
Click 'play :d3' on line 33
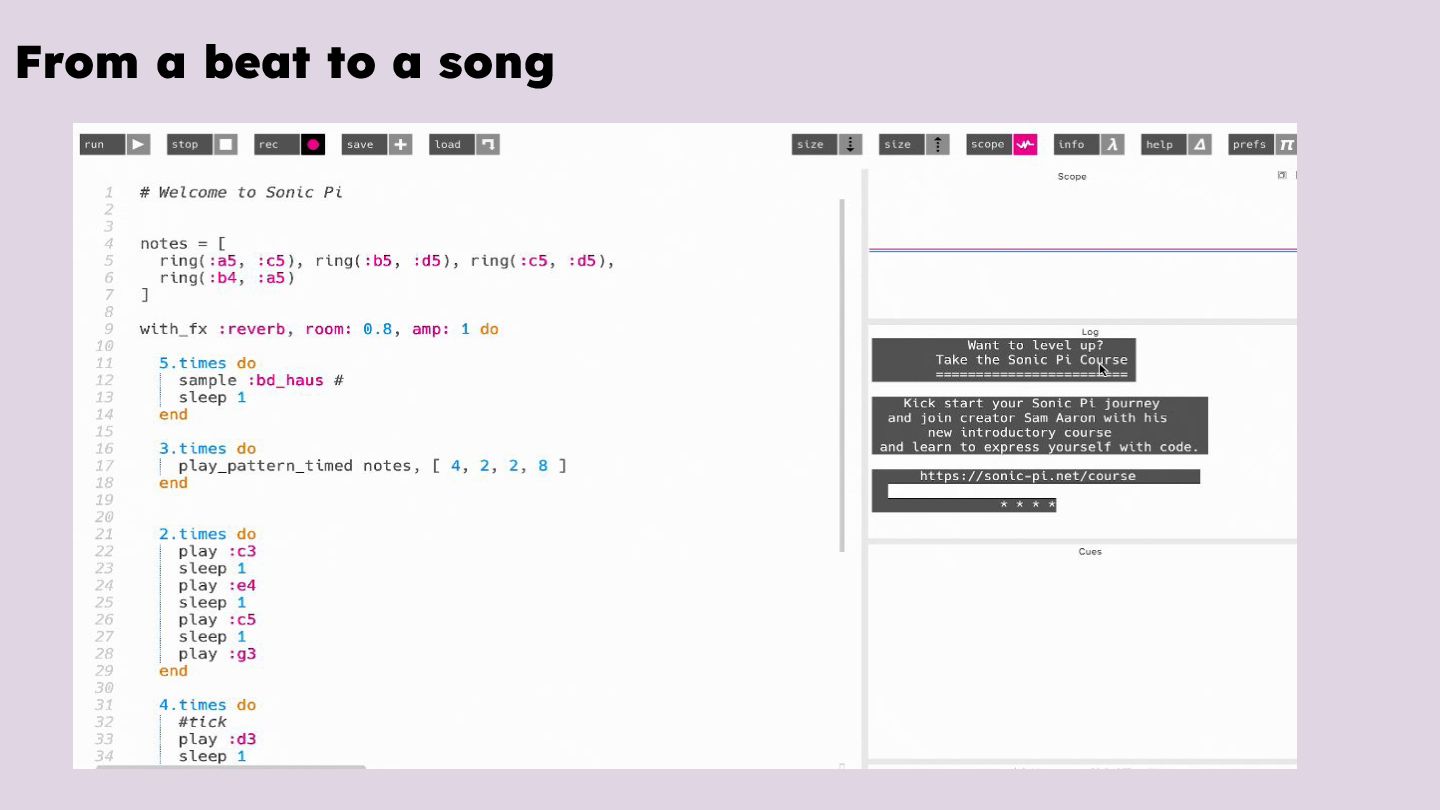(217, 739)
